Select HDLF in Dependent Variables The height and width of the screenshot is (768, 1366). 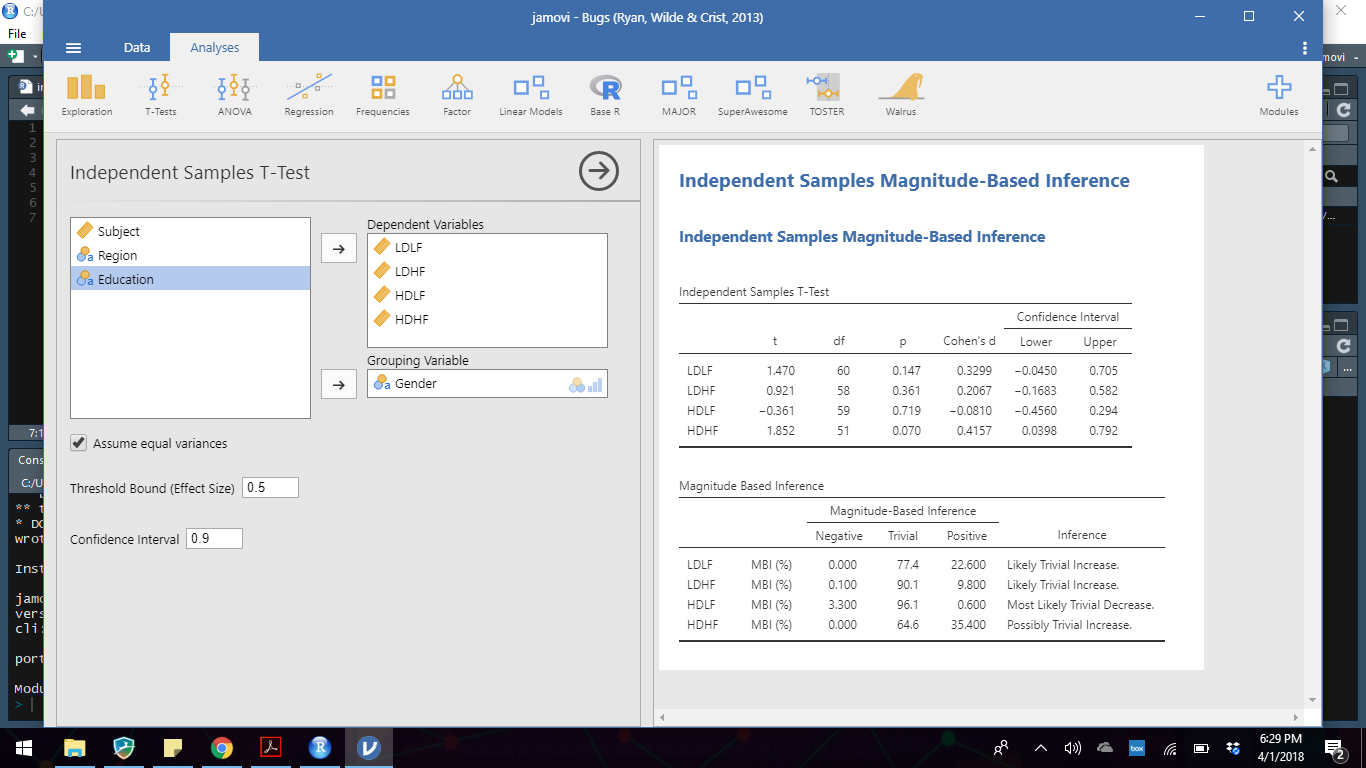coord(487,295)
